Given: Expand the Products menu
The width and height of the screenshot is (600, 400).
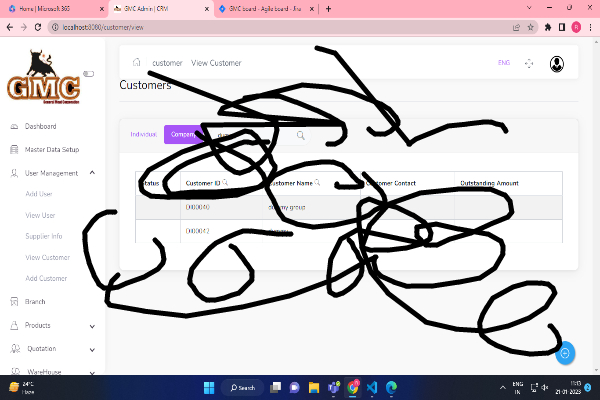Looking at the screenshot, I should [92, 326].
